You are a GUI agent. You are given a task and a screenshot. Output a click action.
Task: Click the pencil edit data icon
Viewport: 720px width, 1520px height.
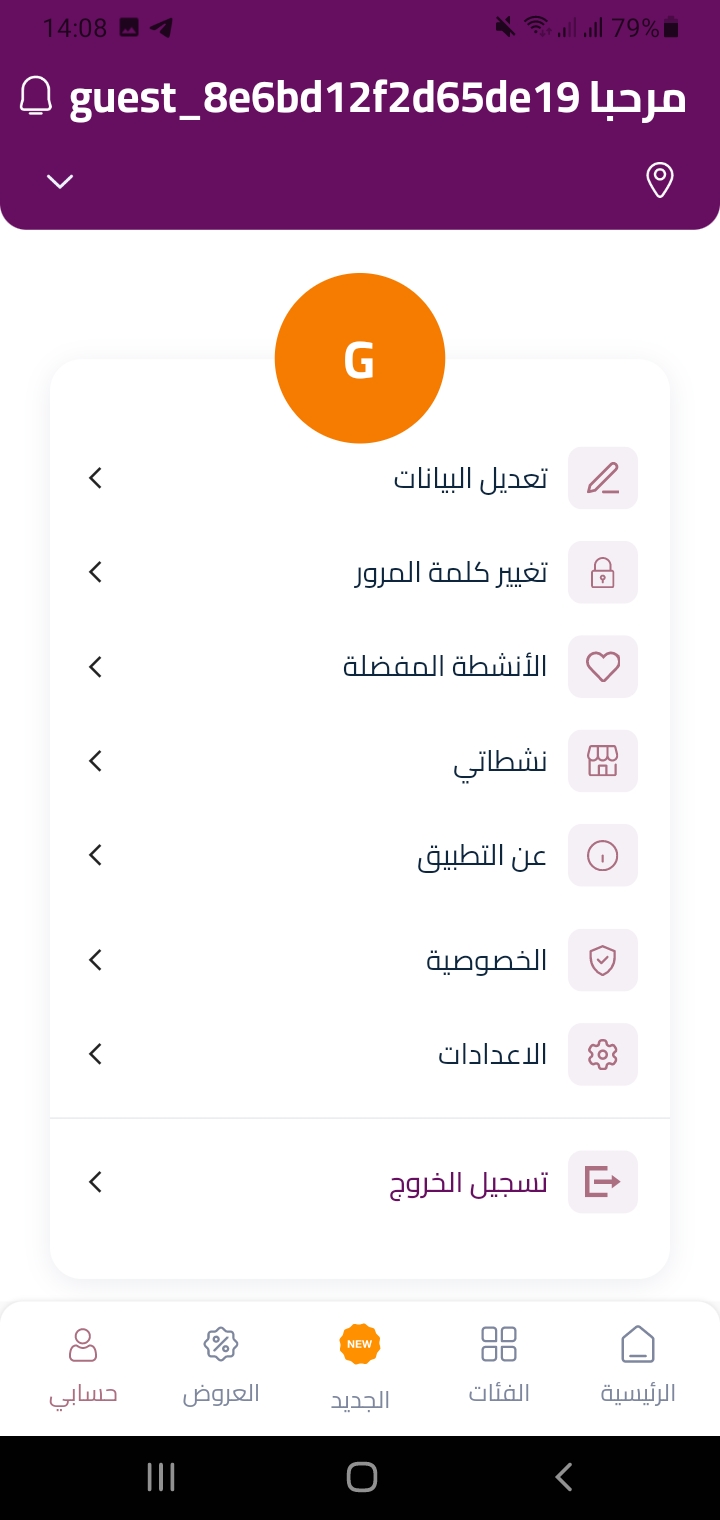[602, 478]
